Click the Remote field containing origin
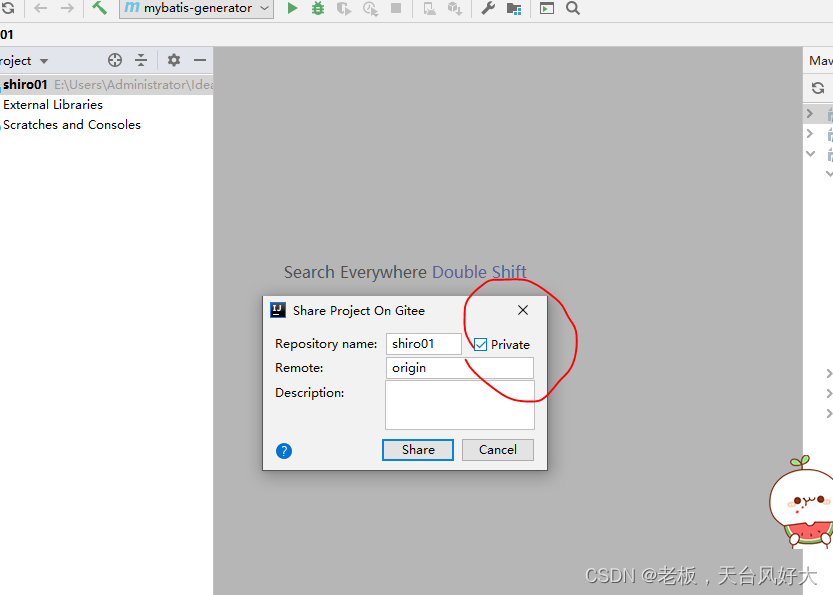833x595 pixels. tap(460, 368)
